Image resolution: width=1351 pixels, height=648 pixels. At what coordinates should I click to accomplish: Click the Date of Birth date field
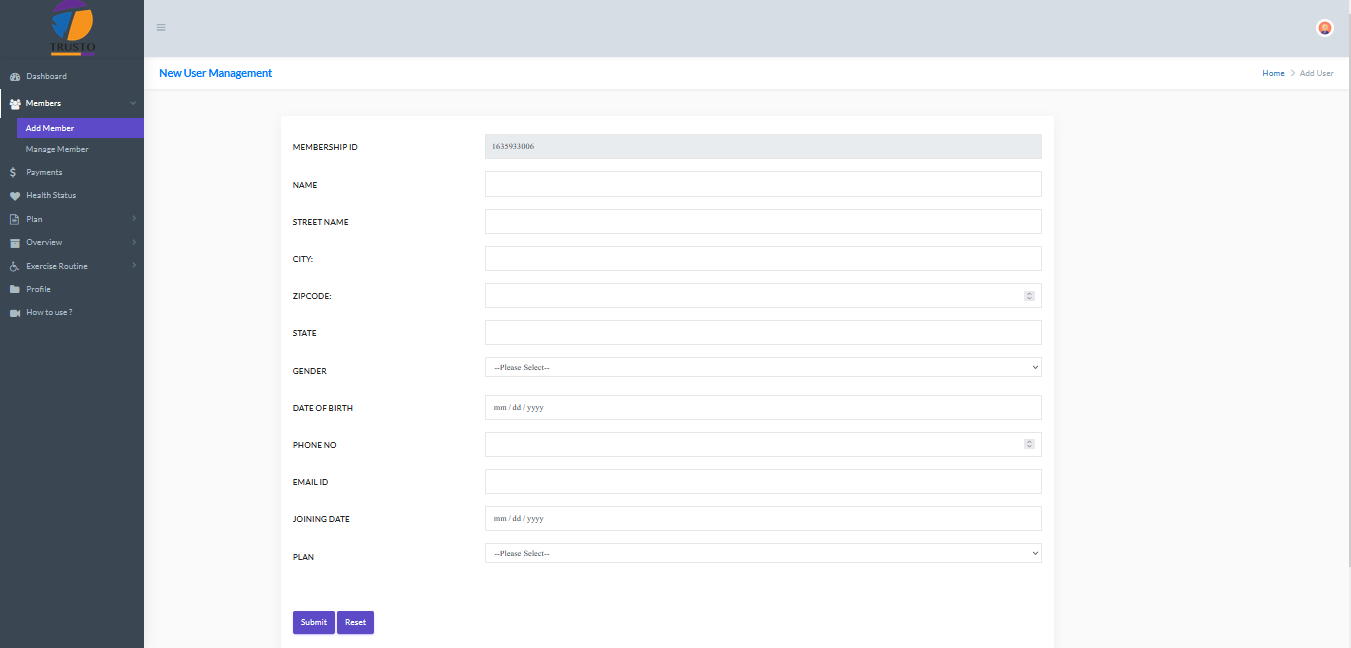click(x=763, y=407)
